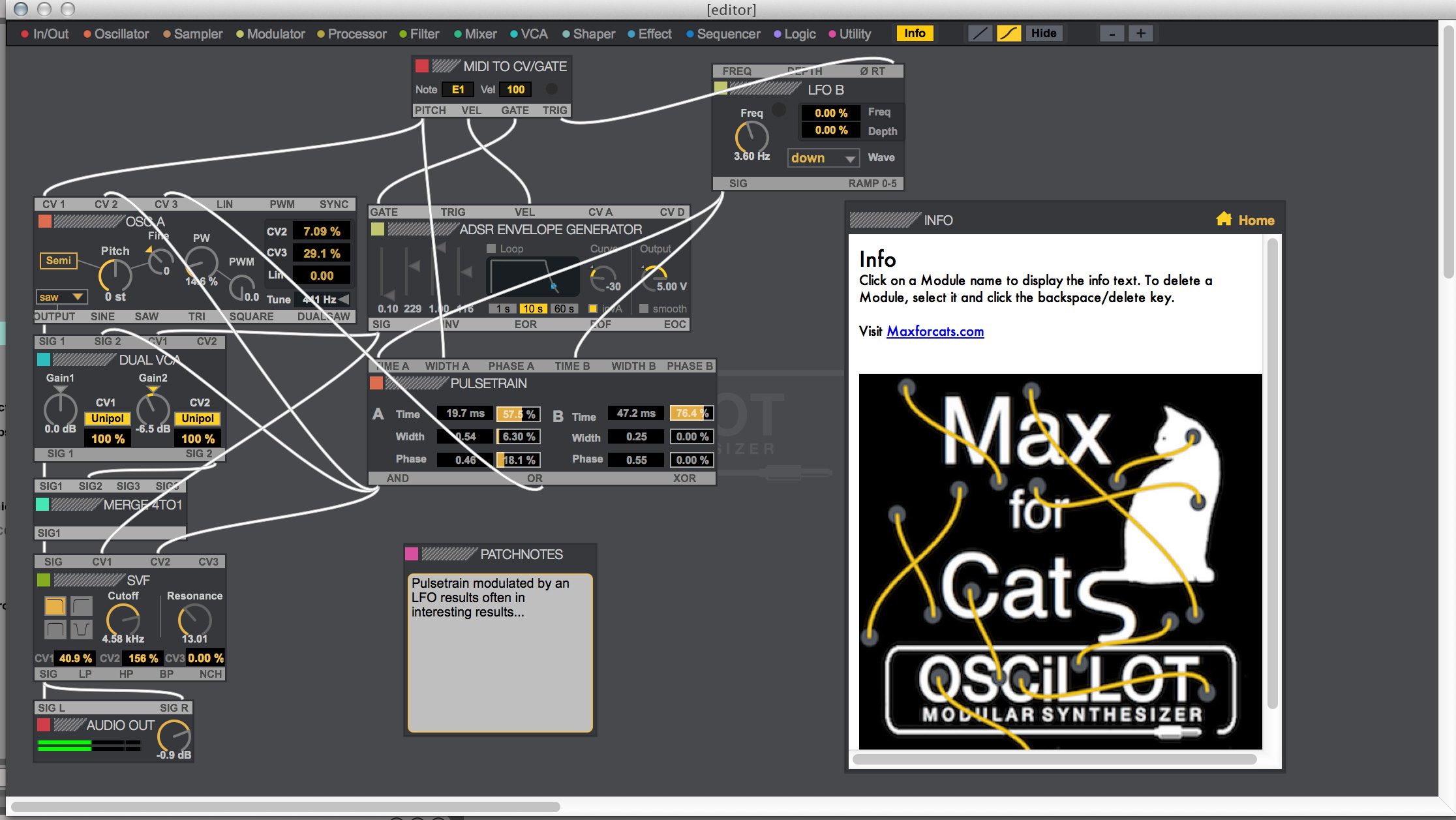Enable the smooth checkbox in ADSR
The height and width of the screenshot is (820, 1456).
click(644, 309)
